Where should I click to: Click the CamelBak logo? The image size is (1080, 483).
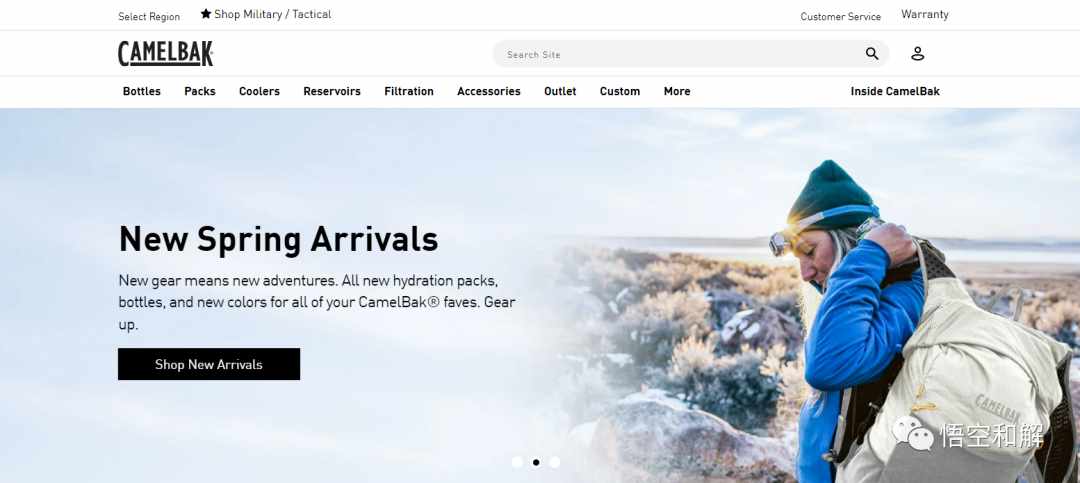pos(165,54)
